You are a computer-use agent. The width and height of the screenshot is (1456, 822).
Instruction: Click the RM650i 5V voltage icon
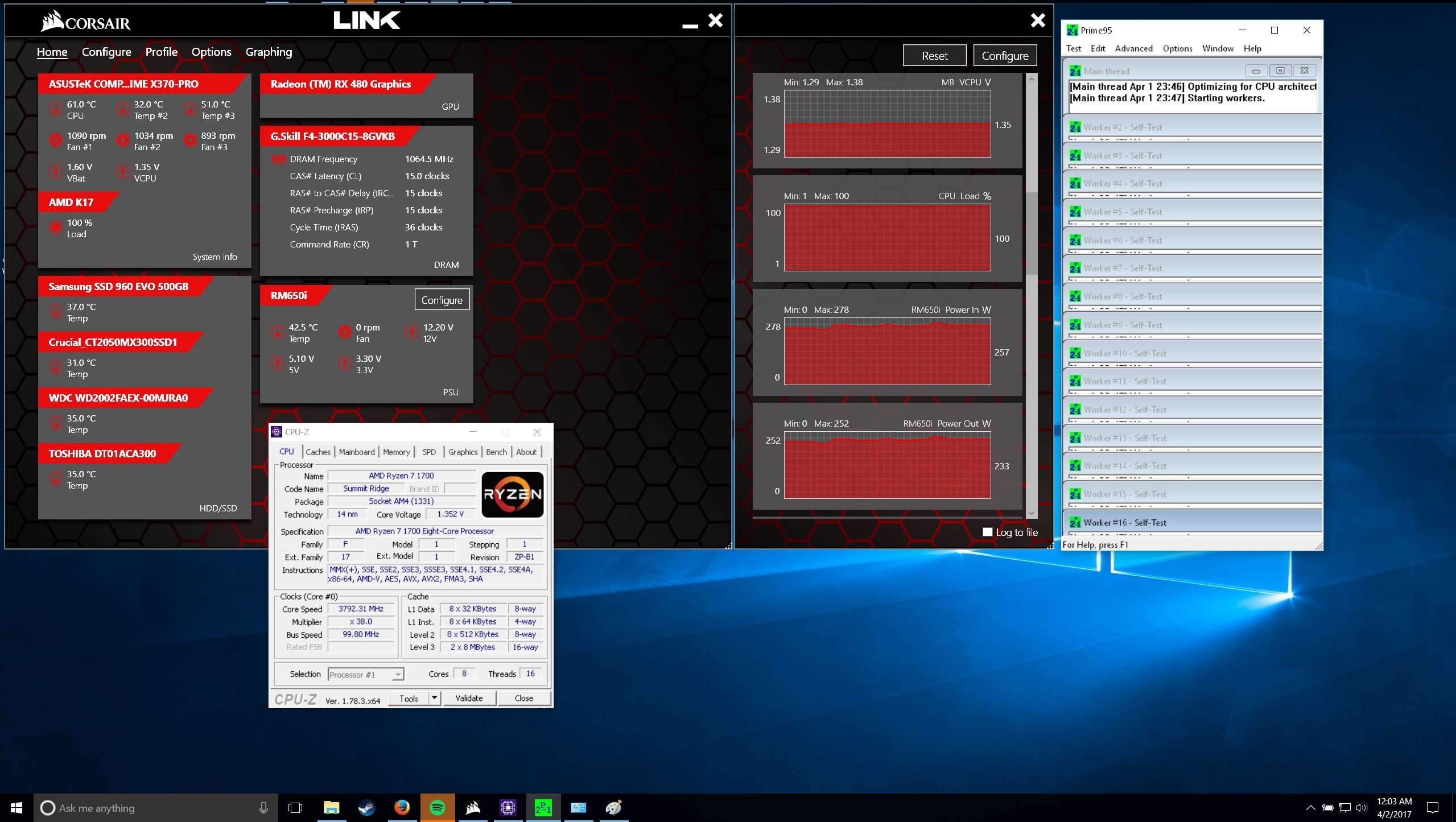[278, 364]
